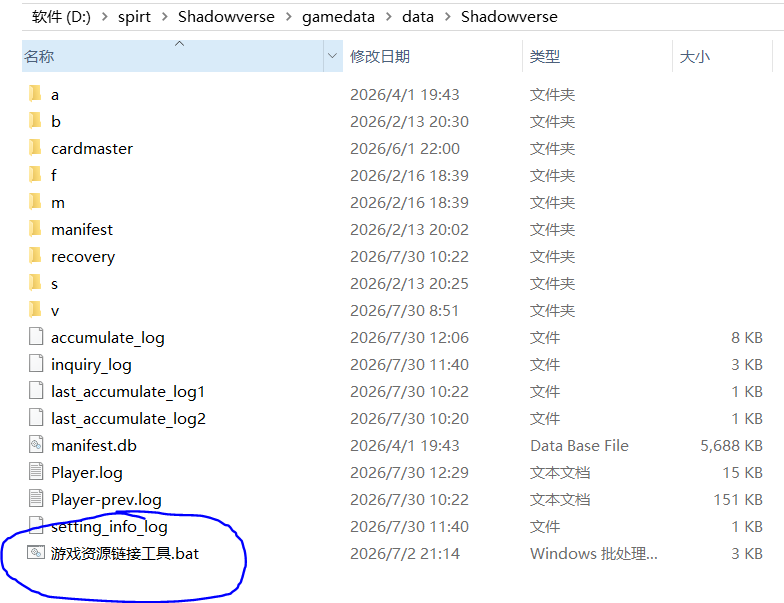
Task: Sort by the 类型 column header
Action: tap(598, 56)
